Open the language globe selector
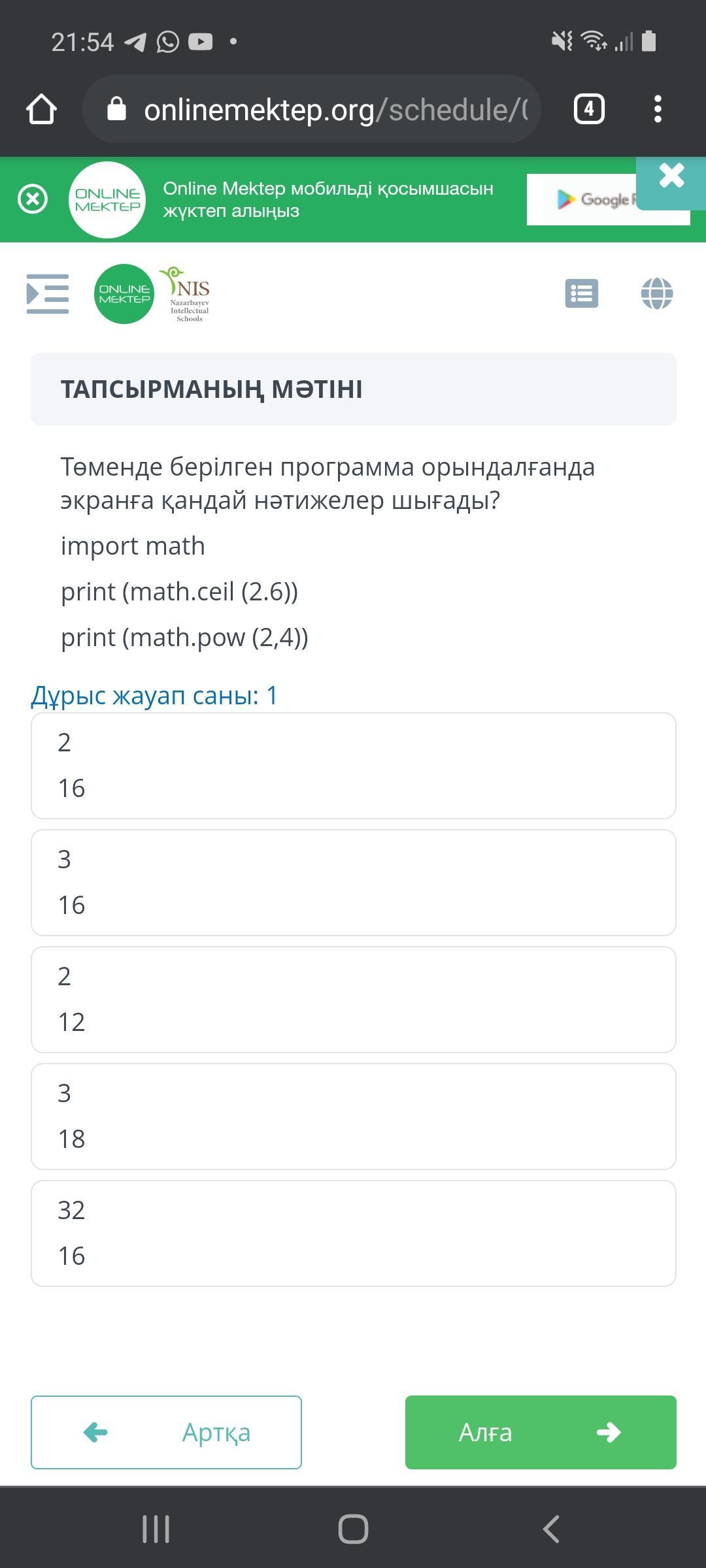Viewport: 706px width, 1568px height. point(656,293)
